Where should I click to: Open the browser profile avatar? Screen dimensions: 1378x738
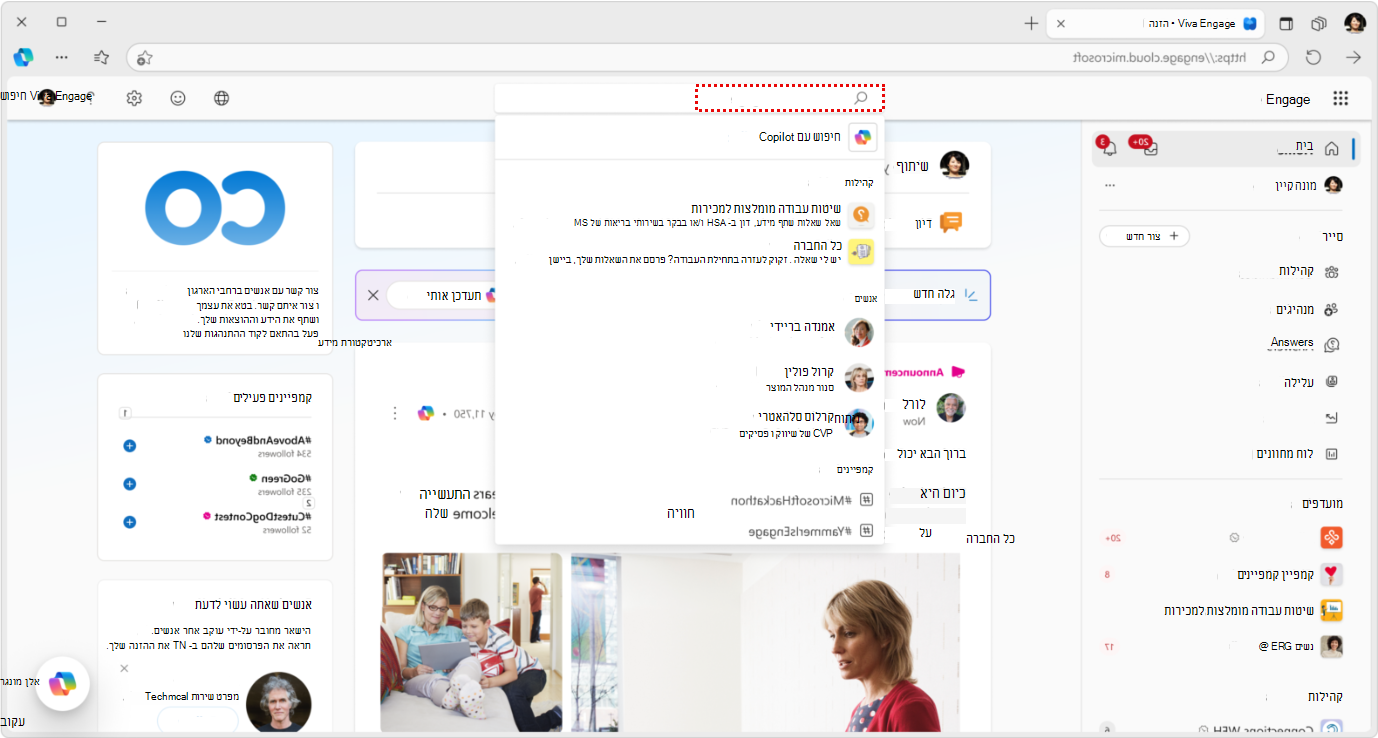tap(1355, 22)
